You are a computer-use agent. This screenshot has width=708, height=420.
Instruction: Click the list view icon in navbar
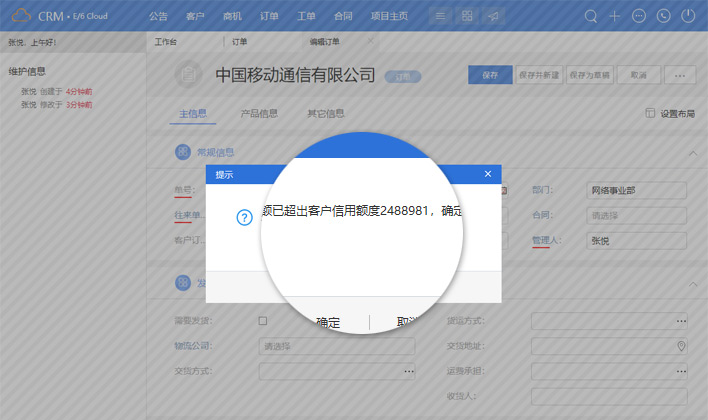[441, 16]
